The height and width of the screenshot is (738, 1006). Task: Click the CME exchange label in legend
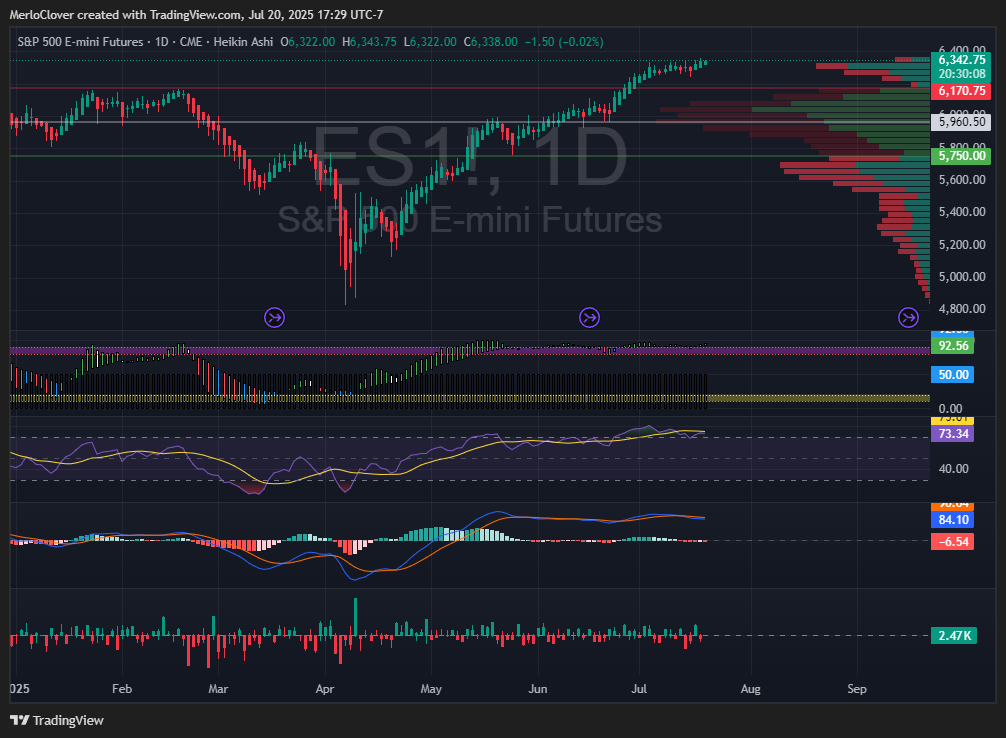[x=191, y=42]
